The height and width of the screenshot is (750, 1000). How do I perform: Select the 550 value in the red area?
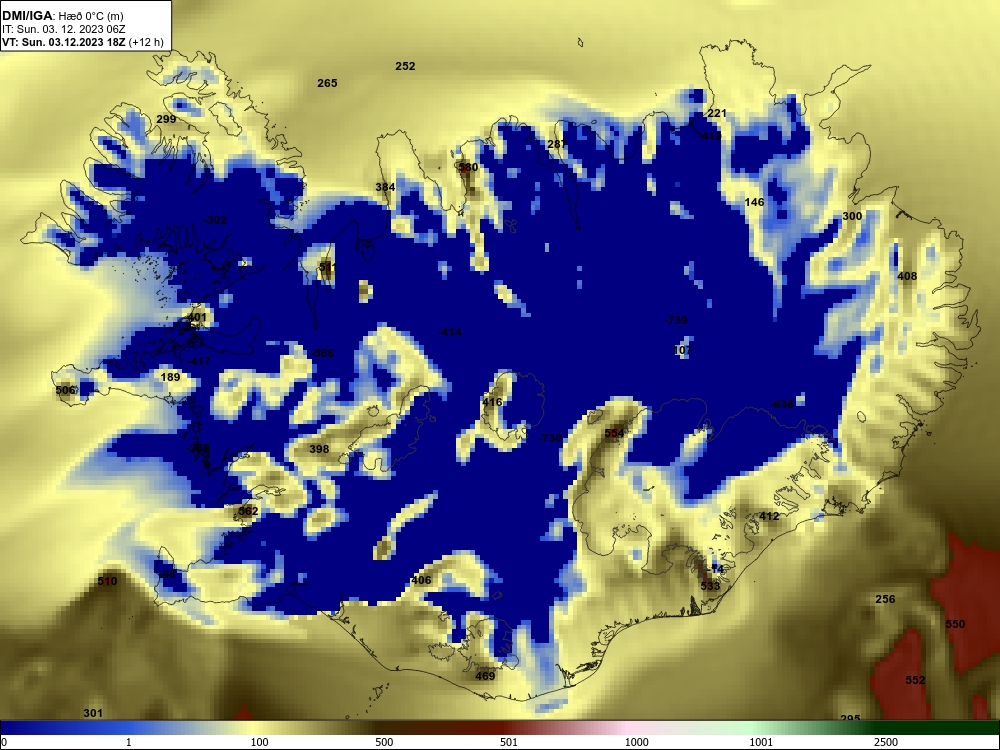point(955,624)
